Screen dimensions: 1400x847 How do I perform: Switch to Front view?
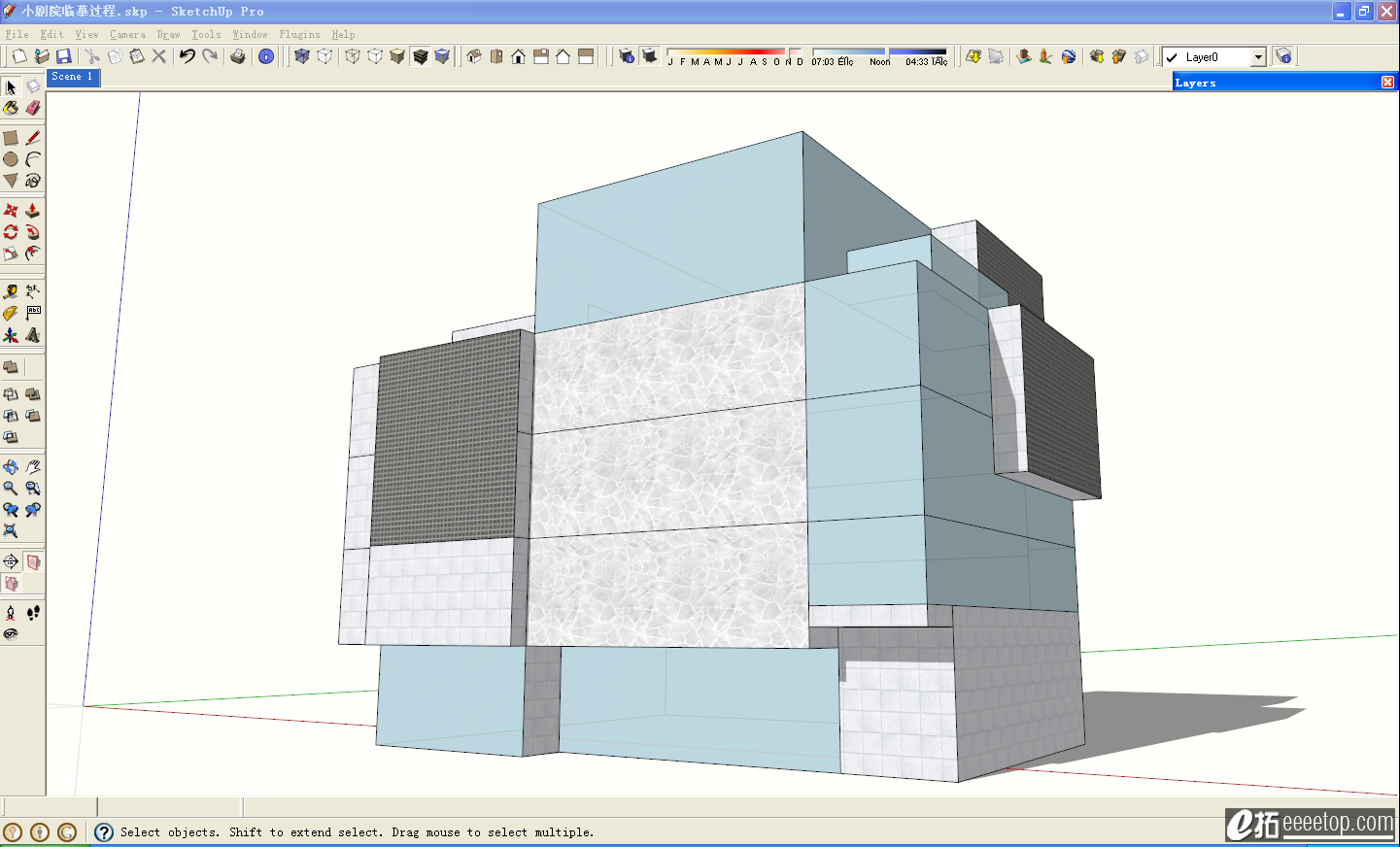tap(519, 56)
